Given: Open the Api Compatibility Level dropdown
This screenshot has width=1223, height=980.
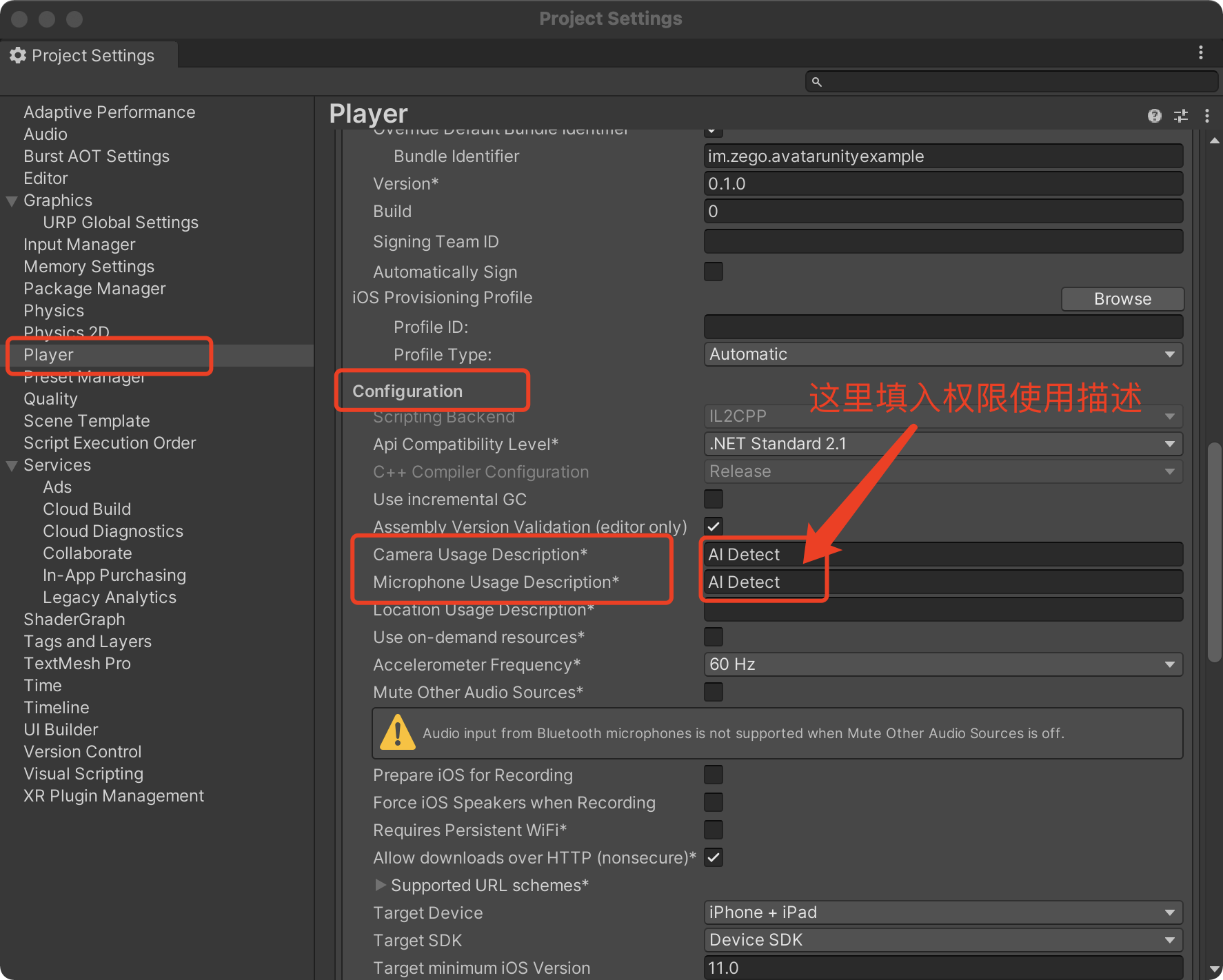Looking at the screenshot, I should point(942,444).
